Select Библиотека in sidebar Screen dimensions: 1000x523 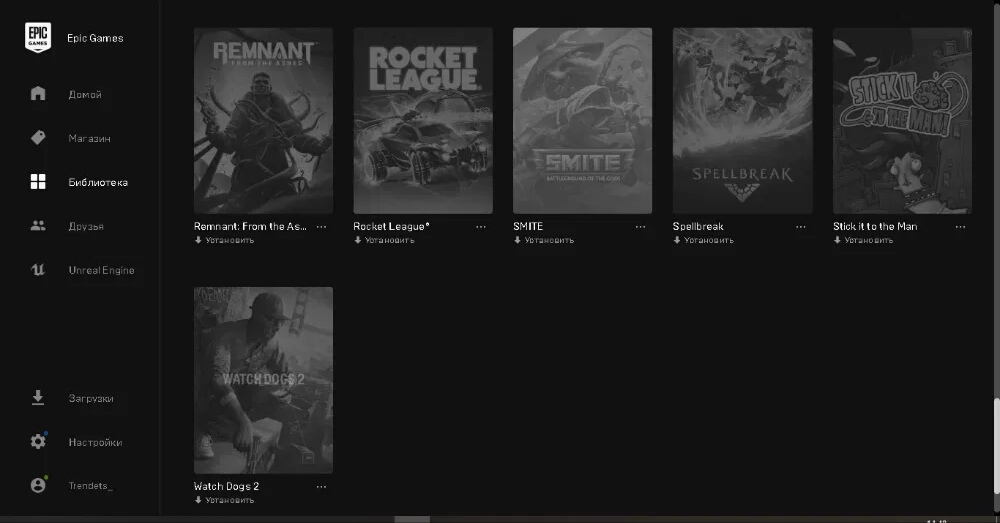98,182
